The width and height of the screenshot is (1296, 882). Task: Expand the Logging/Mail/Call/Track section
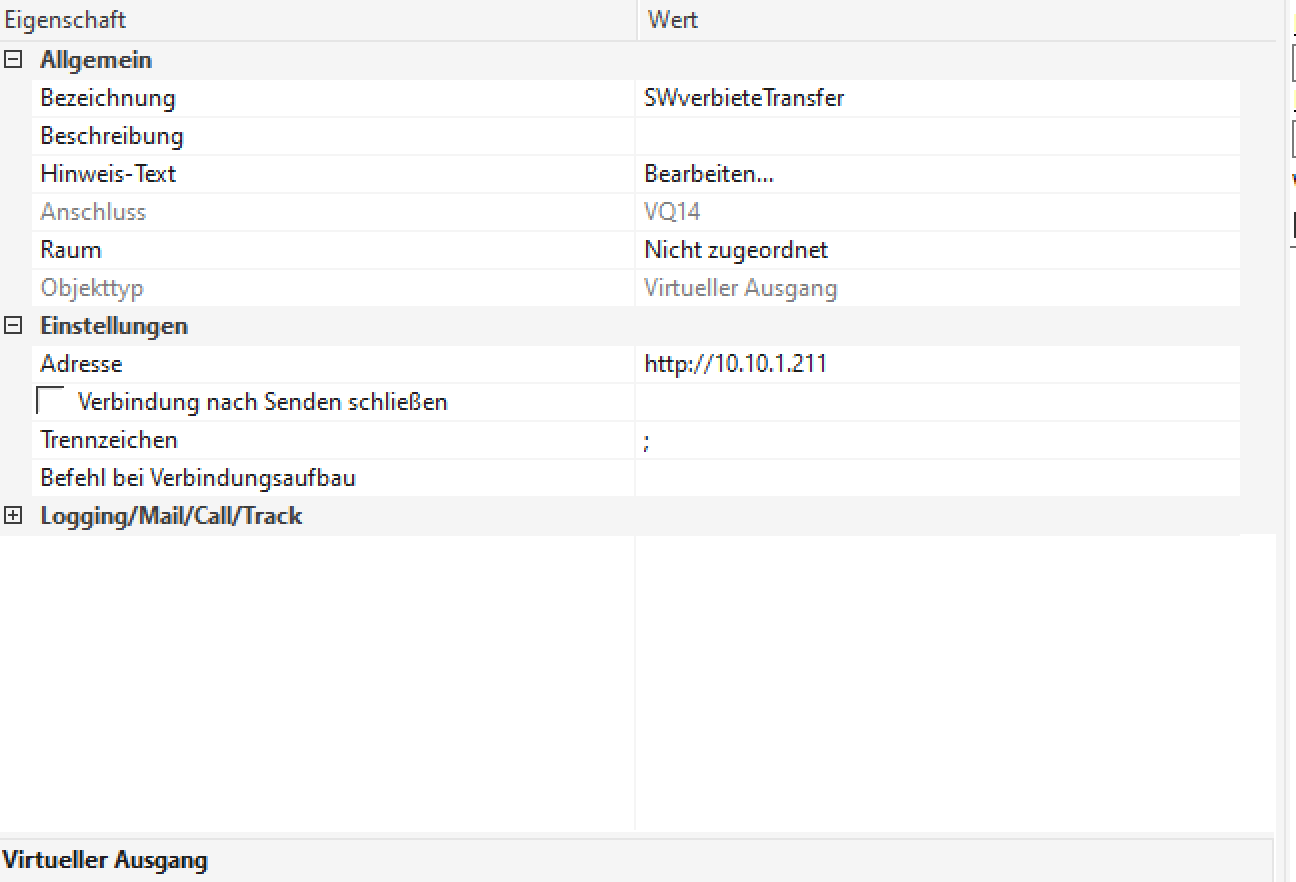(x=13, y=516)
